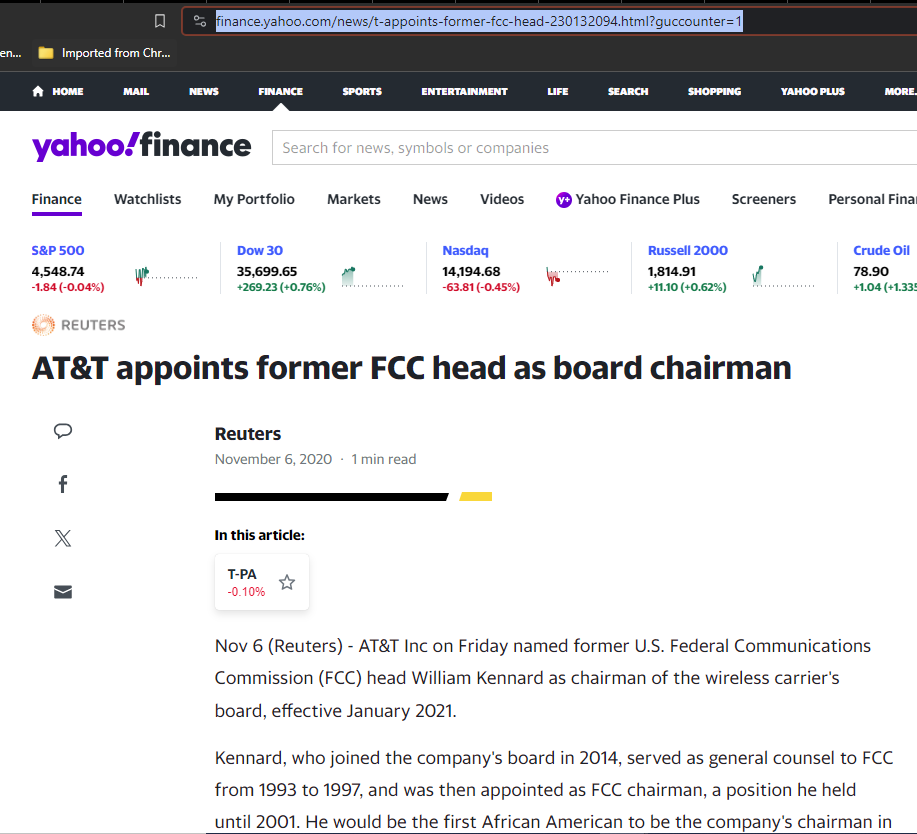Select the Markets tab
Screen dimensions: 917x834
pos(354,199)
